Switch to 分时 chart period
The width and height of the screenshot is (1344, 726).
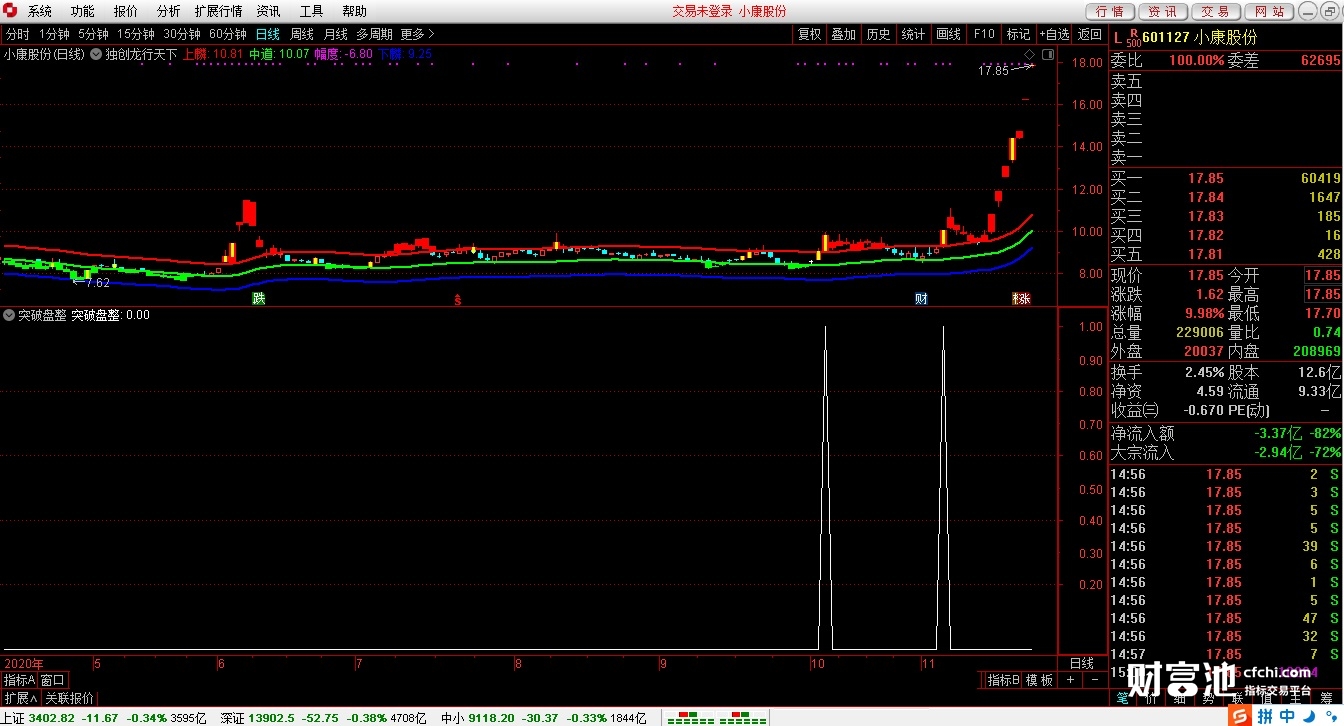[x=17, y=34]
